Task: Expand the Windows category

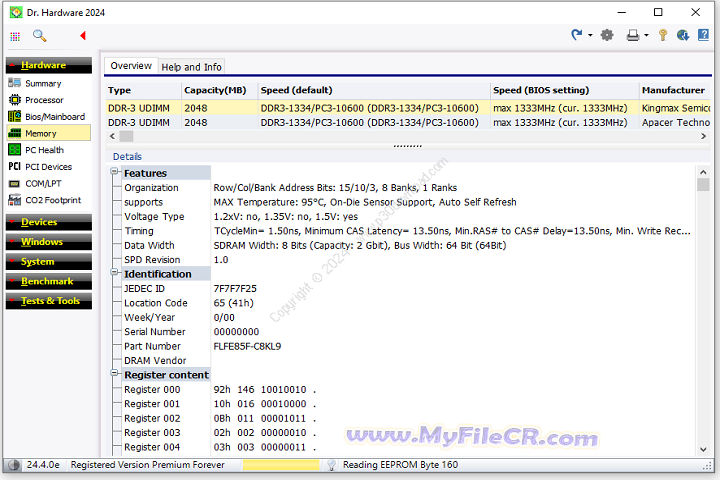Action: point(49,242)
